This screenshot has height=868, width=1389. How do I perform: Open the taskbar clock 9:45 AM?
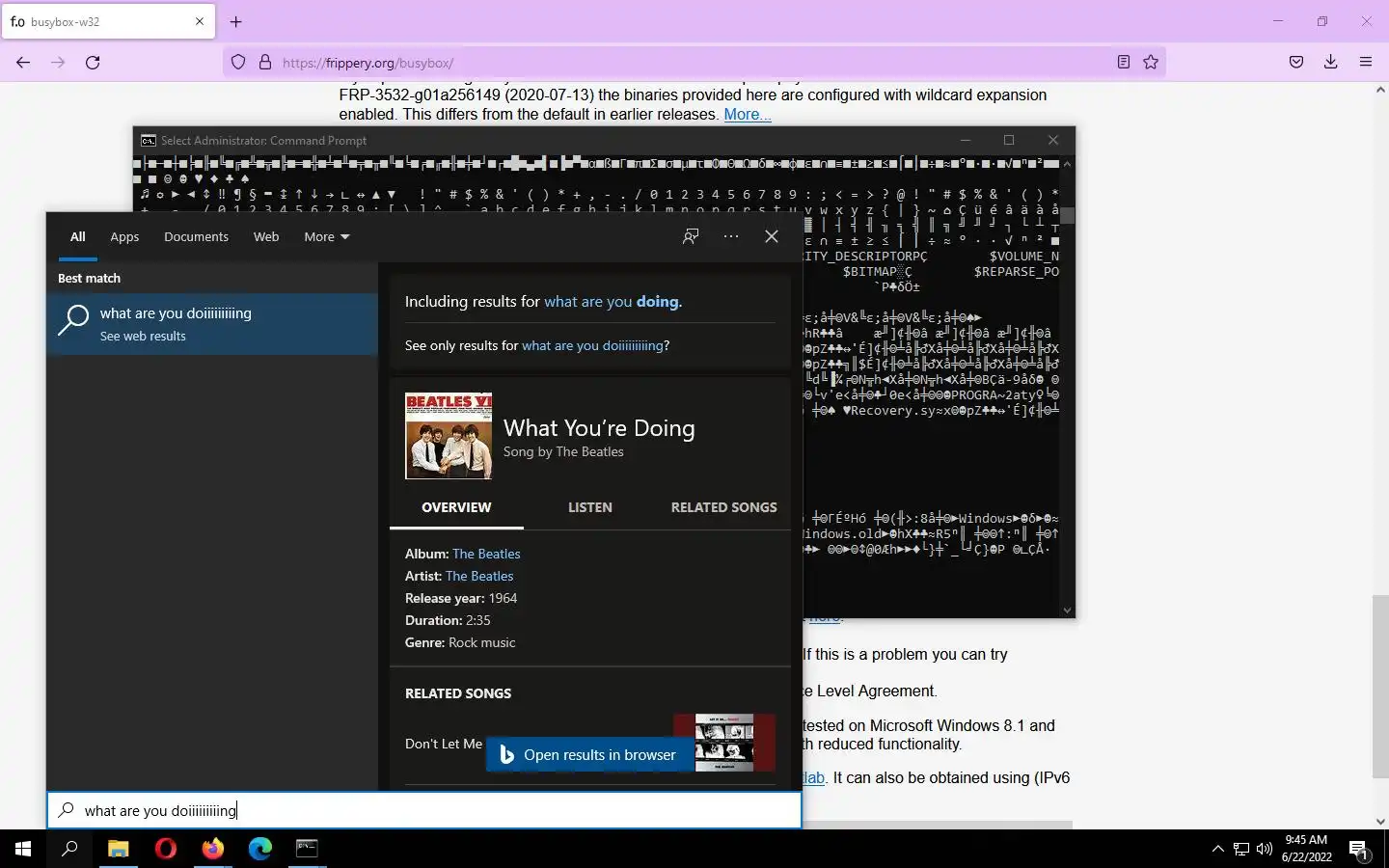1307,848
